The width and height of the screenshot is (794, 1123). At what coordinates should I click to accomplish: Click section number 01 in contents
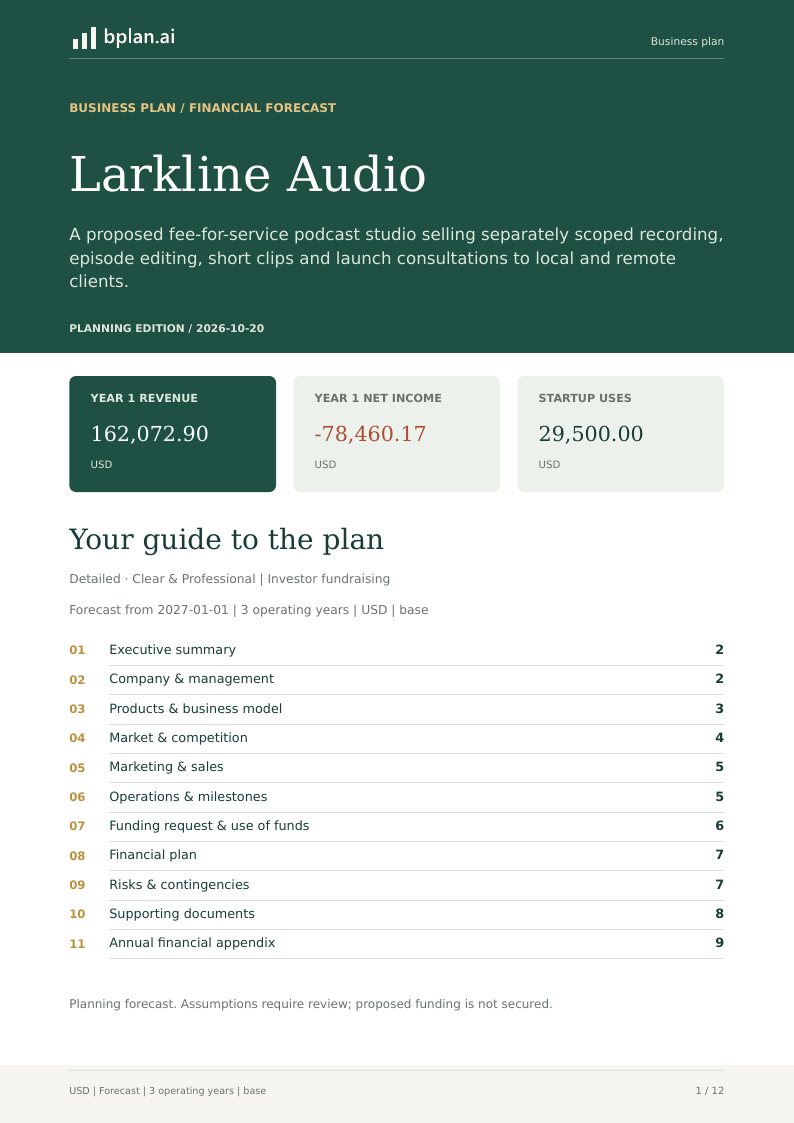click(x=77, y=650)
